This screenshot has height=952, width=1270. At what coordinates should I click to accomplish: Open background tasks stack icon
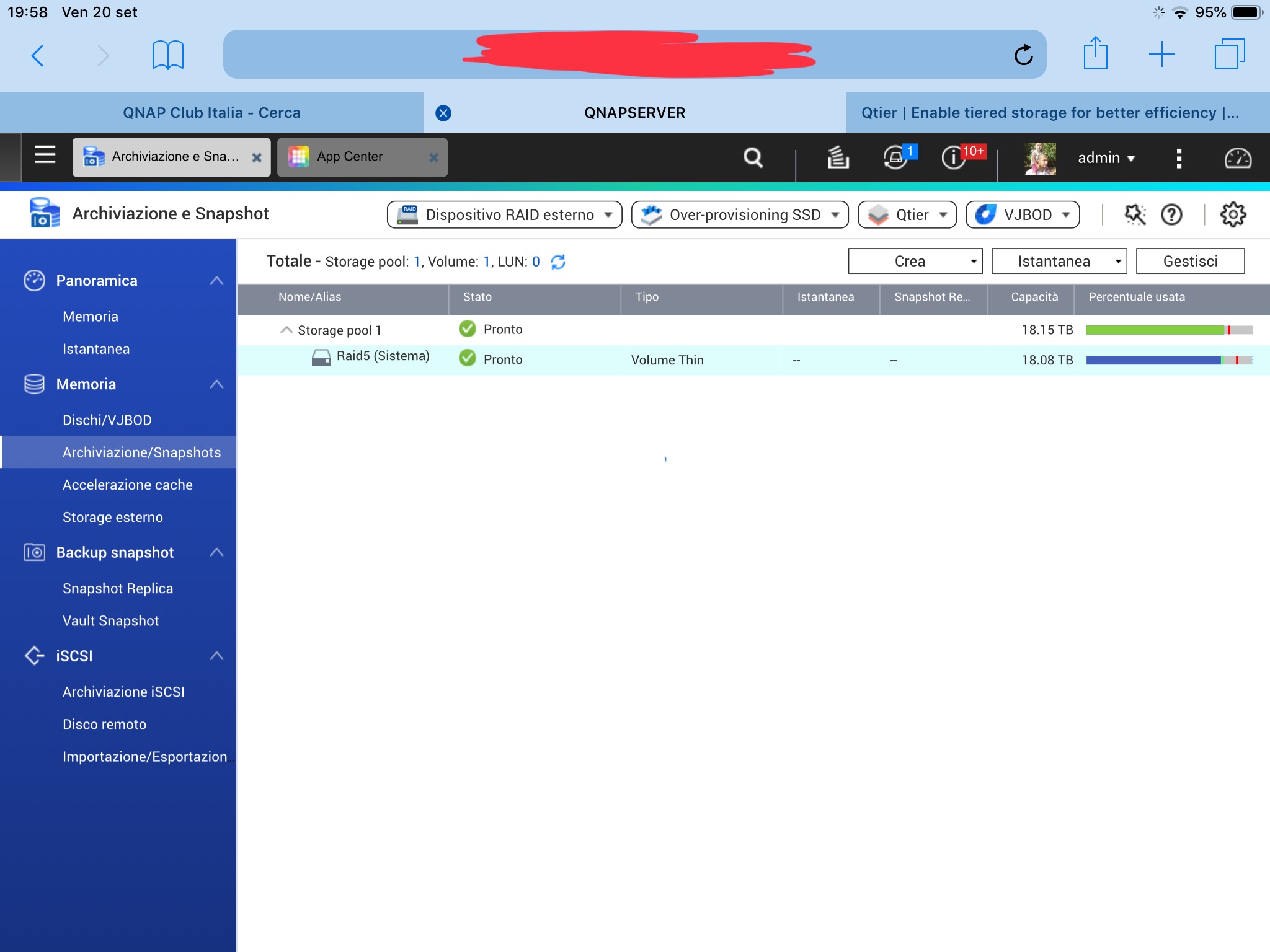tap(838, 157)
